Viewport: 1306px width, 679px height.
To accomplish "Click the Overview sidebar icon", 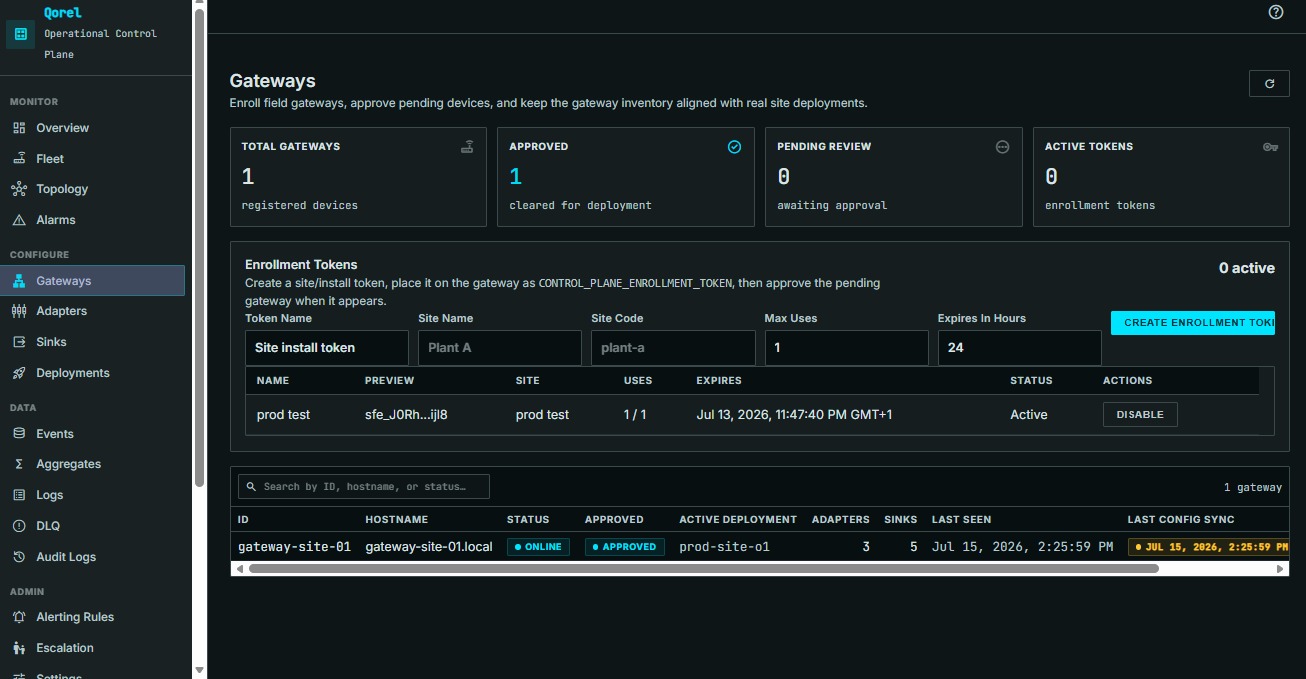I will (19, 128).
